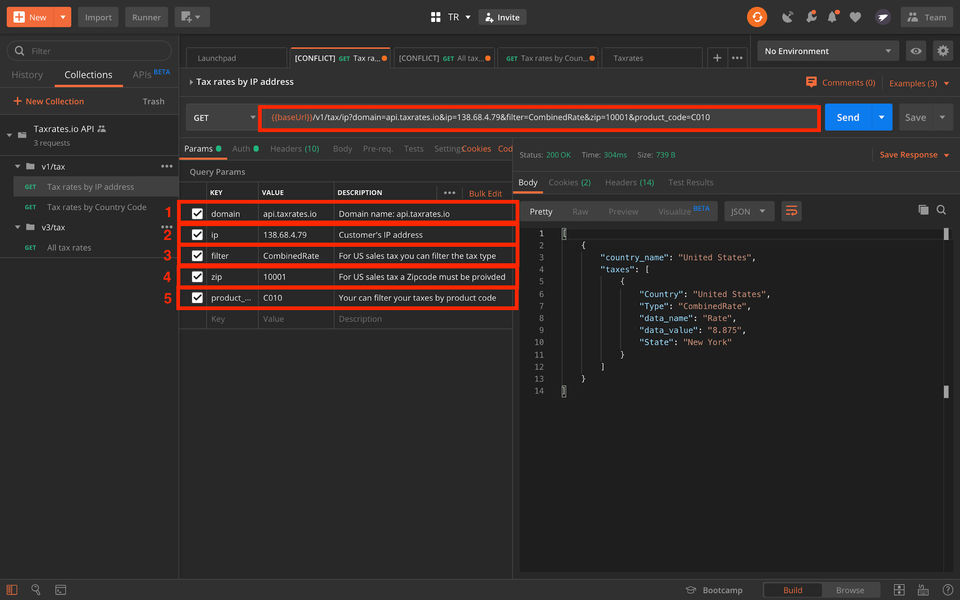Open v3/tax folder options ellipsis
This screenshot has width=960, height=600.
(x=167, y=227)
